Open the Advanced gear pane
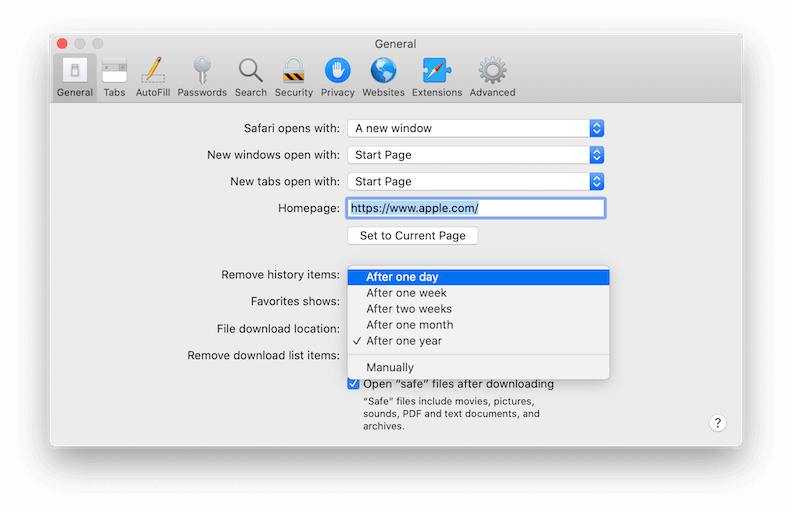The image size is (792, 512). [x=492, y=77]
